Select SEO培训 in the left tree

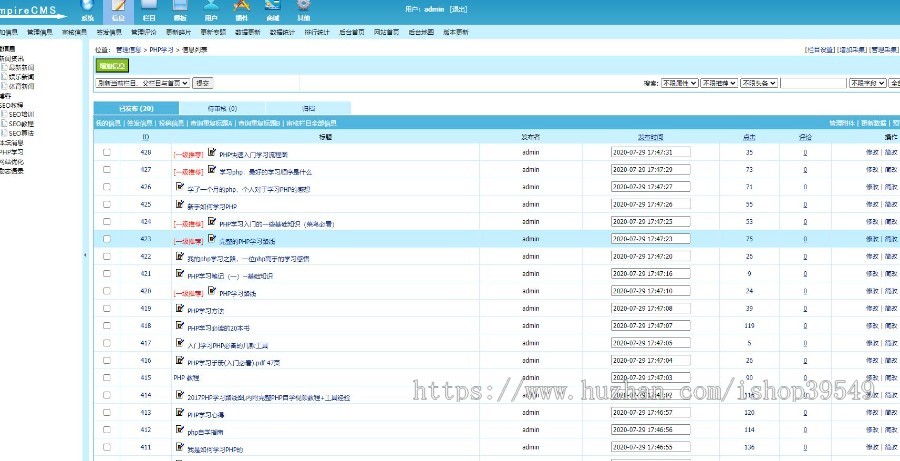[x=22, y=114]
